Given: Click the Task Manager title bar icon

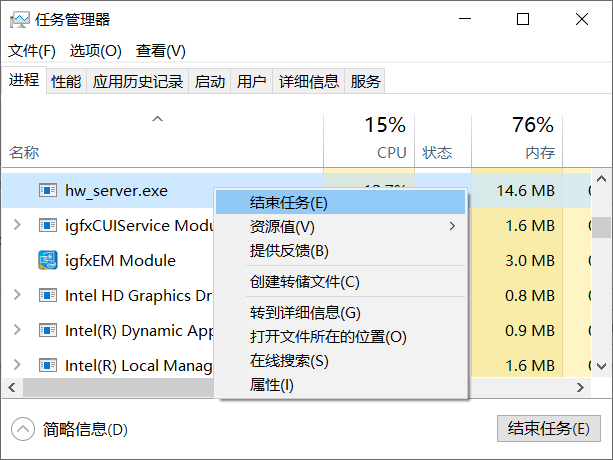Looking at the screenshot, I should click(19, 19).
